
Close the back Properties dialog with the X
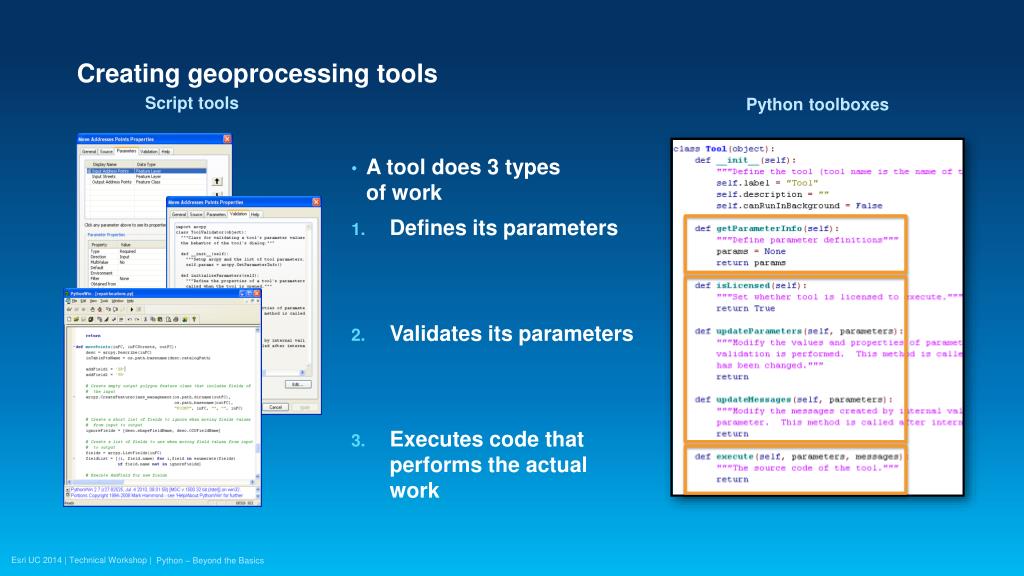click(x=227, y=139)
